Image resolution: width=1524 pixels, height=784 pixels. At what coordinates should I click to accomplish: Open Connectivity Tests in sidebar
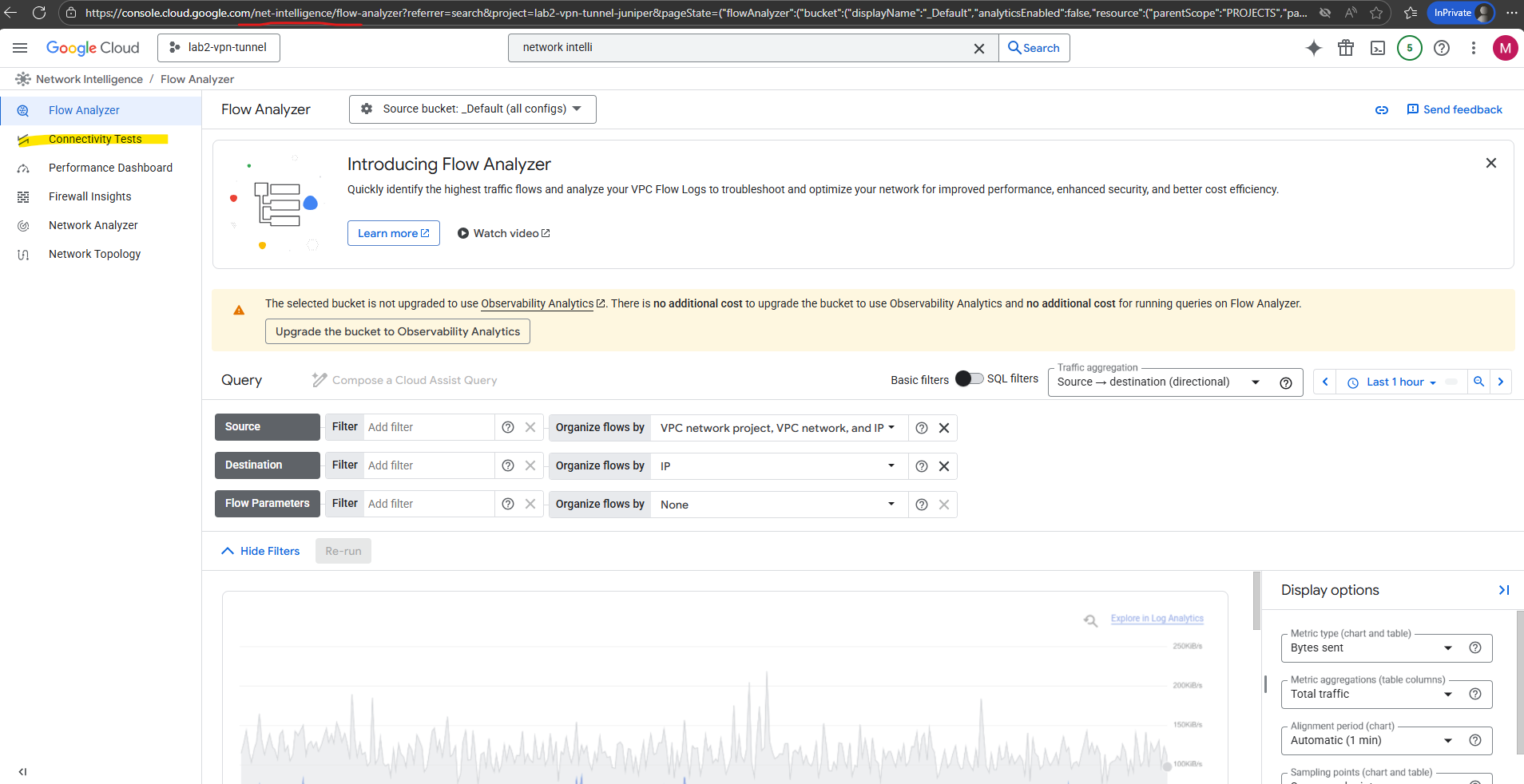click(x=101, y=139)
